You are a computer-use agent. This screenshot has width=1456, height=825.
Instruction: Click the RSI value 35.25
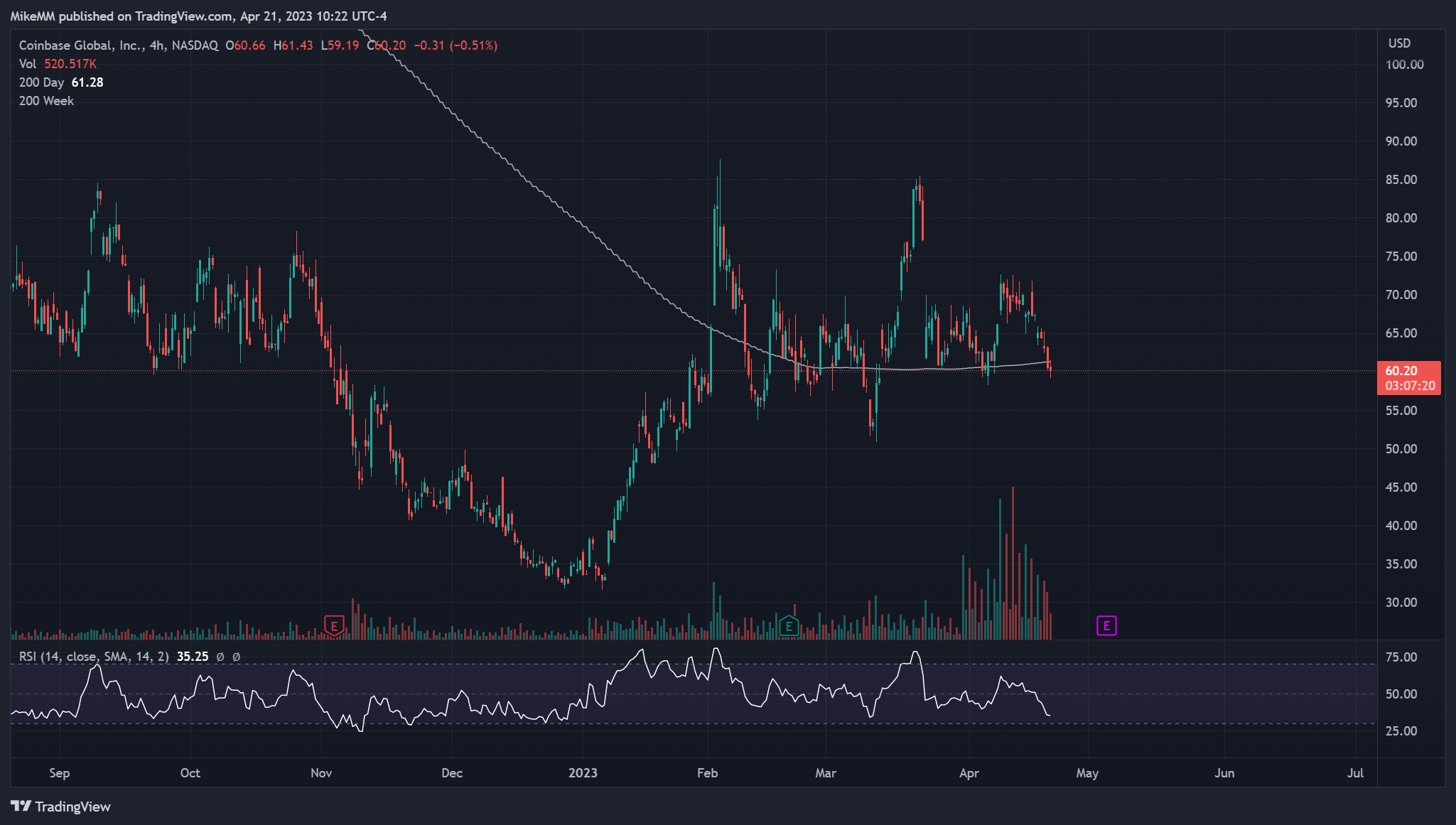coord(193,657)
